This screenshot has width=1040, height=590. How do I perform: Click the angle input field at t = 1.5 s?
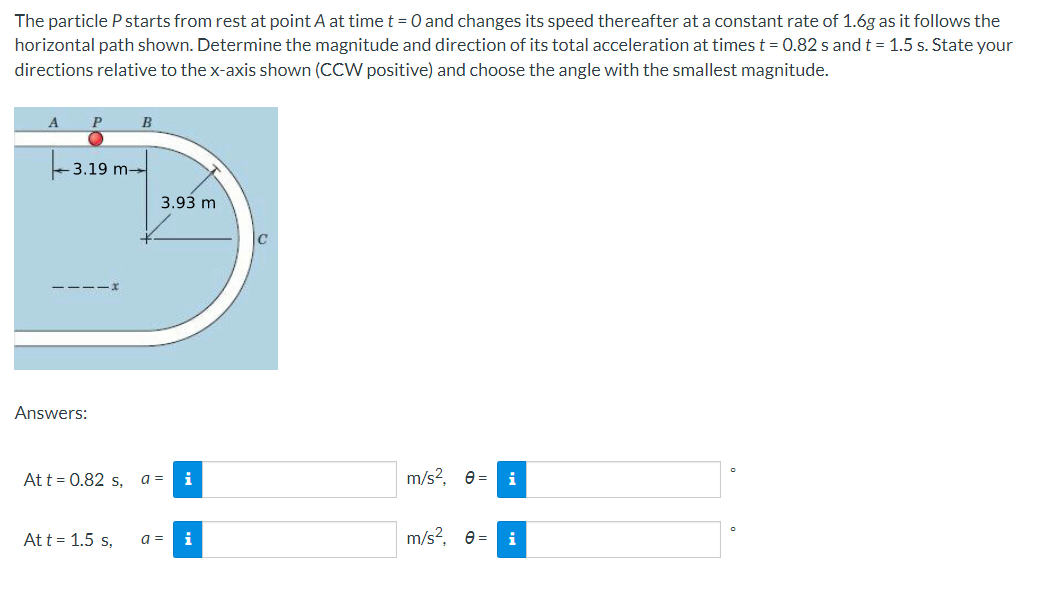(x=625, y=539)
